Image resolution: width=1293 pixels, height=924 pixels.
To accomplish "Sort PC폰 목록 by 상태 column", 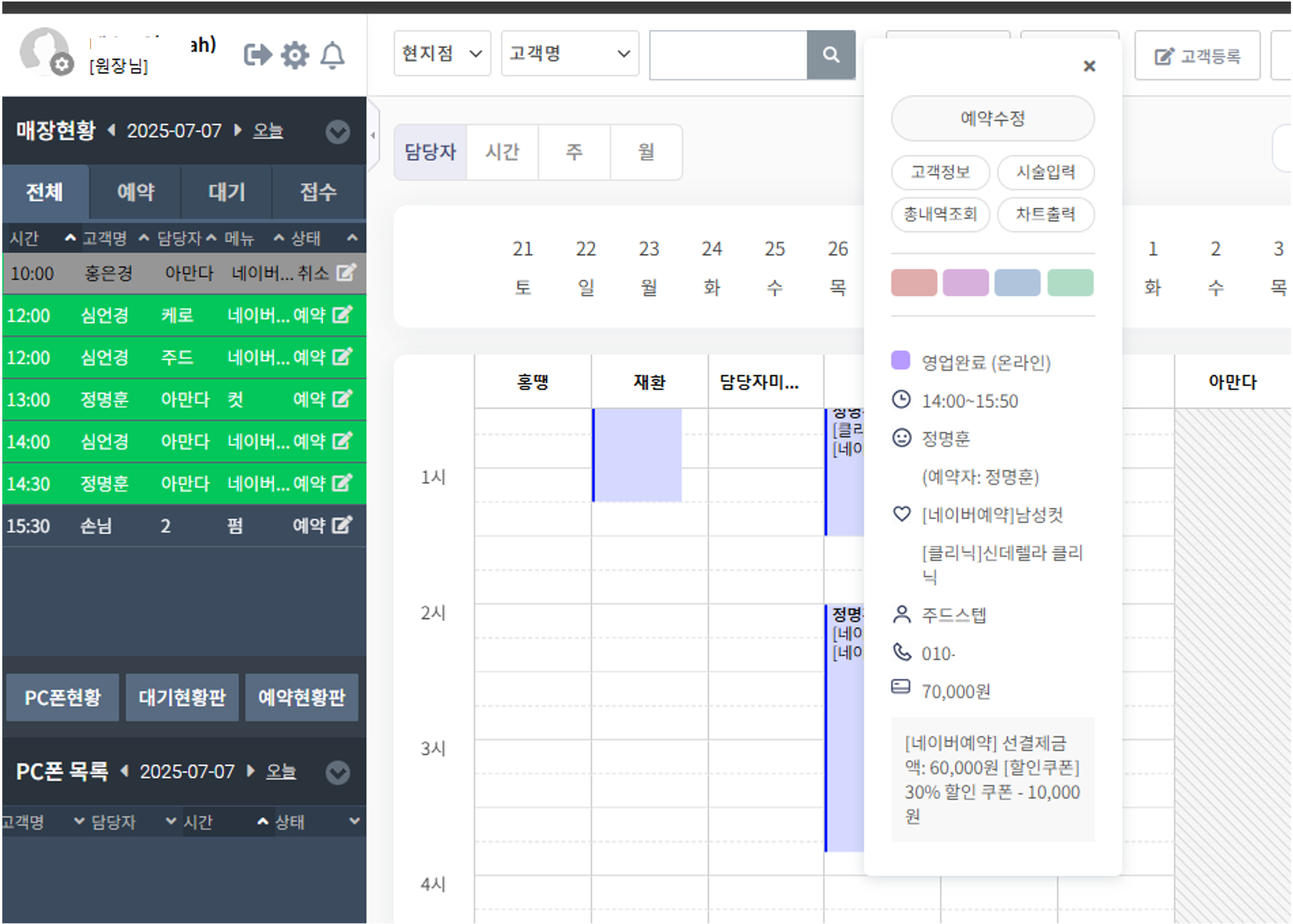I will click(317, 822).
